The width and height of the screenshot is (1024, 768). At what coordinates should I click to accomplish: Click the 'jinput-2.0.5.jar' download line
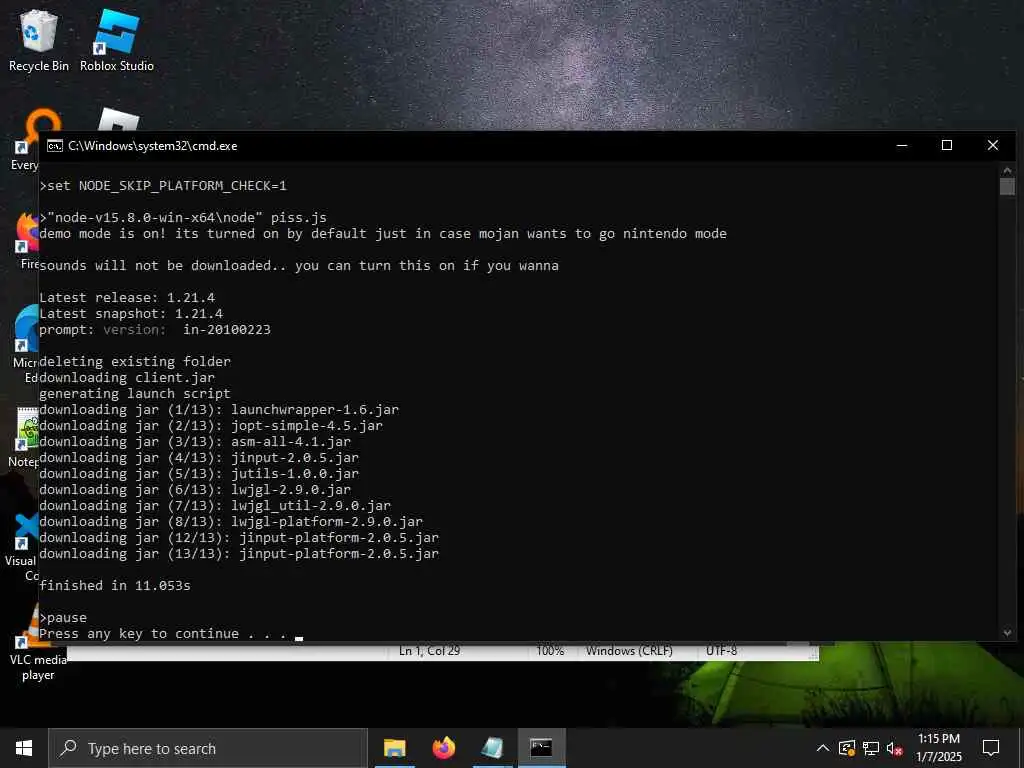click(x=199, y=457)
